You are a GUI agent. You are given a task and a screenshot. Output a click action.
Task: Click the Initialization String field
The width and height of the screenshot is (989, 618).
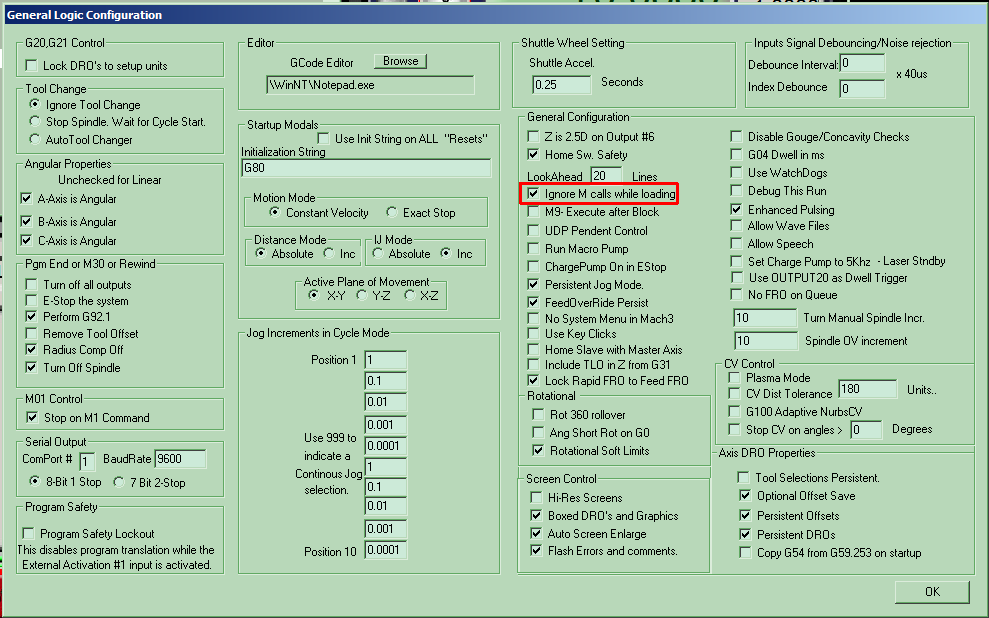pyautogui.click(x=365, y=168)
